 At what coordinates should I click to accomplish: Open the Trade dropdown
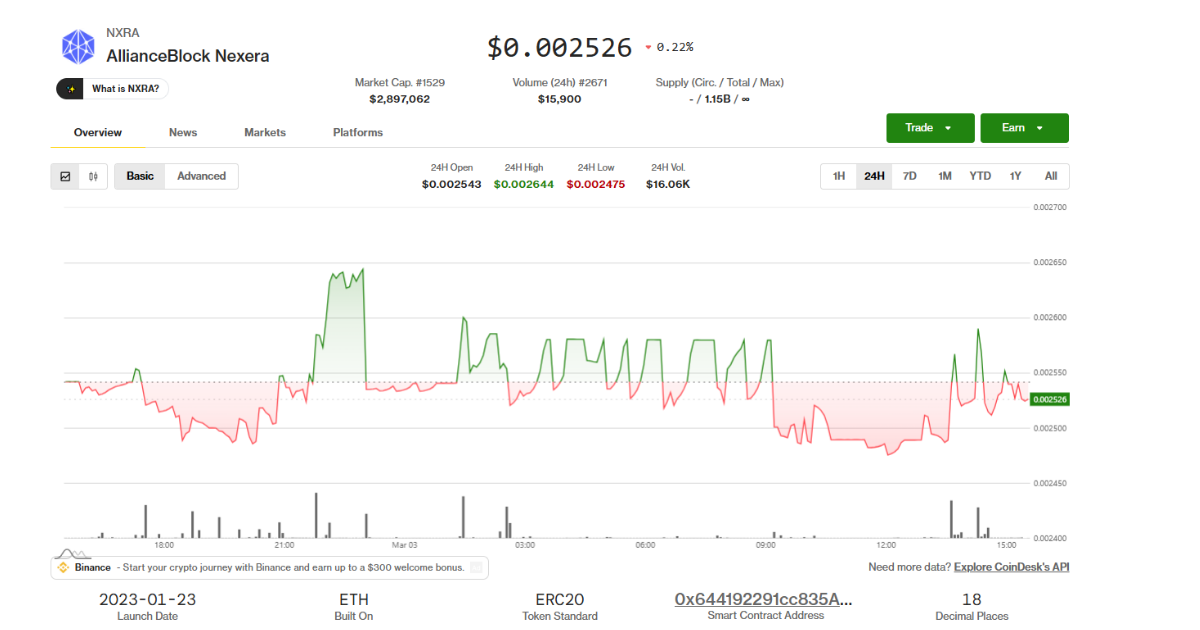click(x=930, y=128)
